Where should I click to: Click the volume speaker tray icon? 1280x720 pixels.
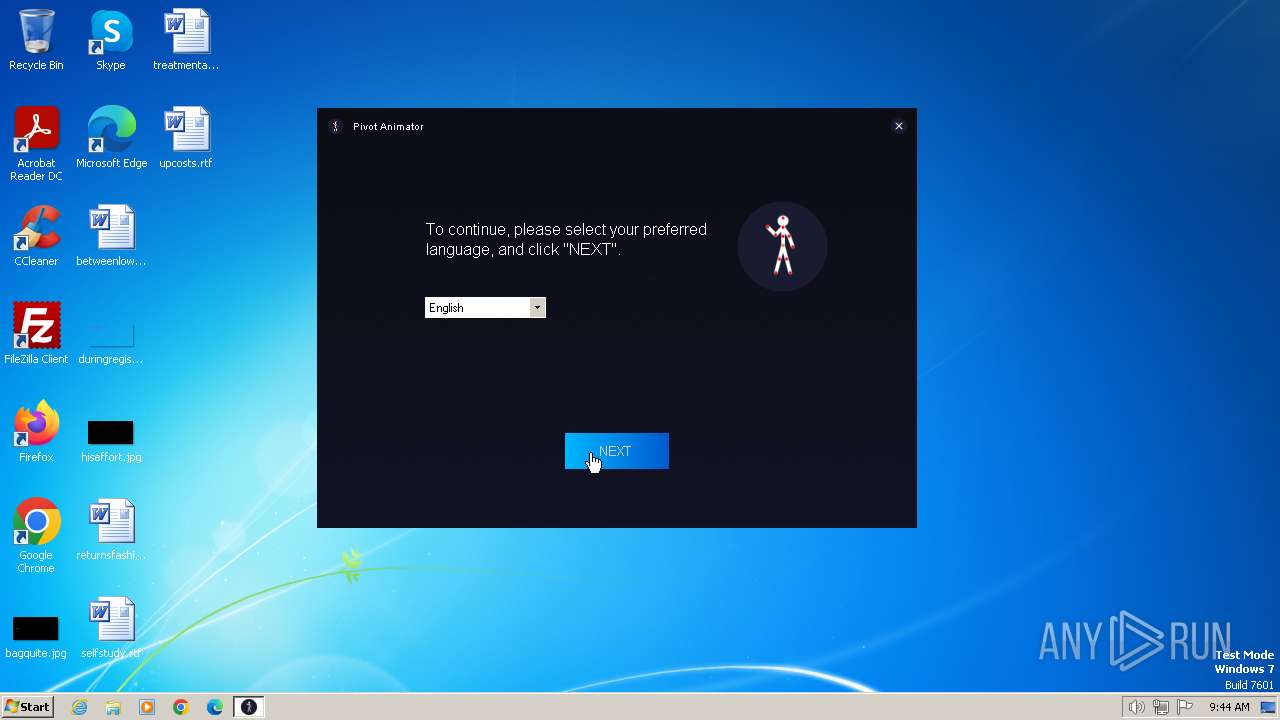pyautogui.click(x=1137, y=707)
